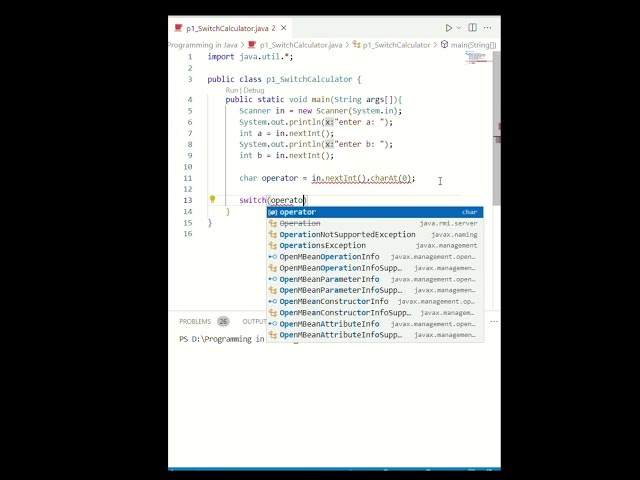This screenshot has height=480, width=640.
Task: Click the method cube icon in breadcrumb
Action: pyautogui.click(x=444, y=44)
